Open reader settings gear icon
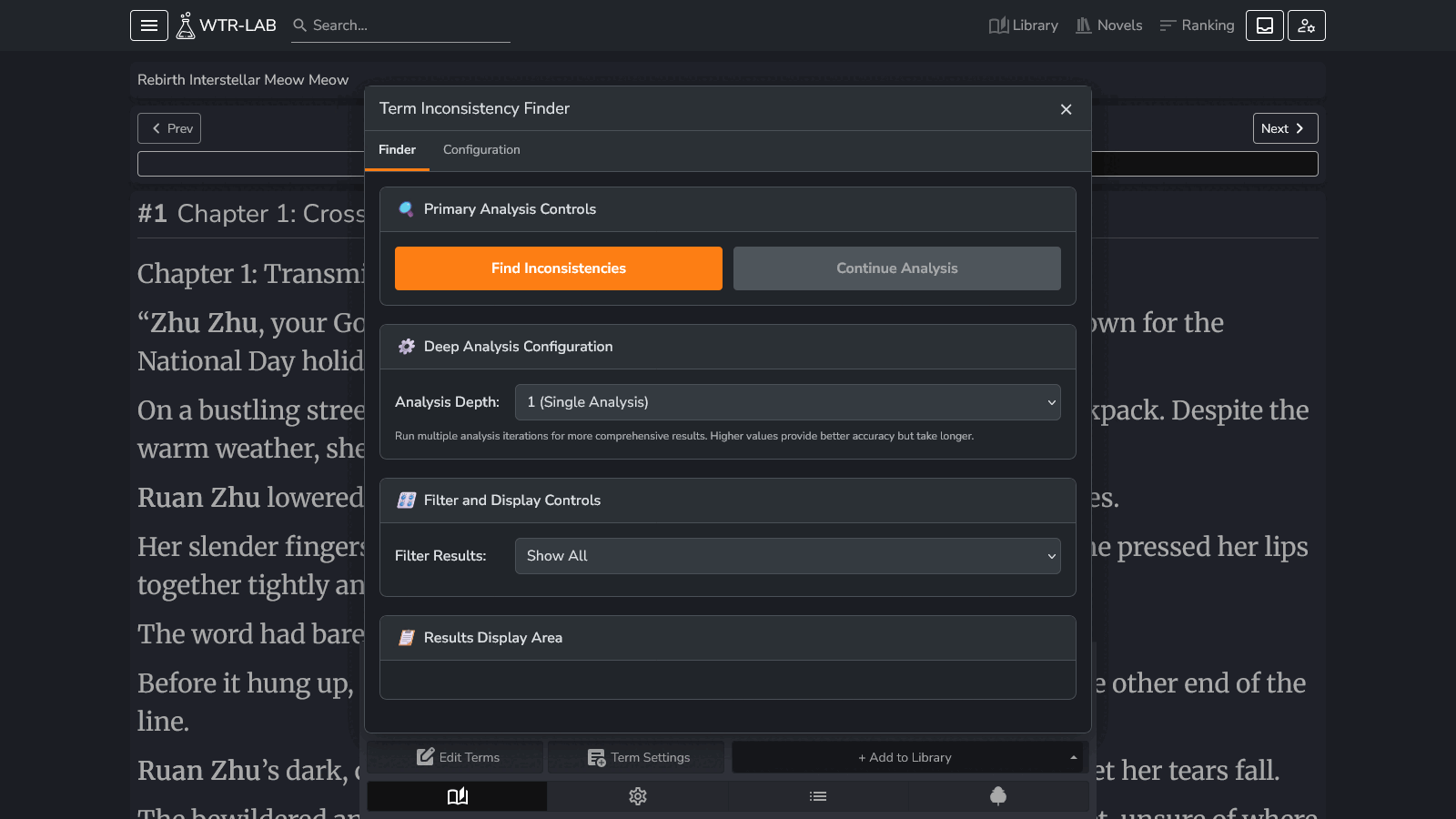Viewport: 1456px width, 819px height. click(638, 796)
